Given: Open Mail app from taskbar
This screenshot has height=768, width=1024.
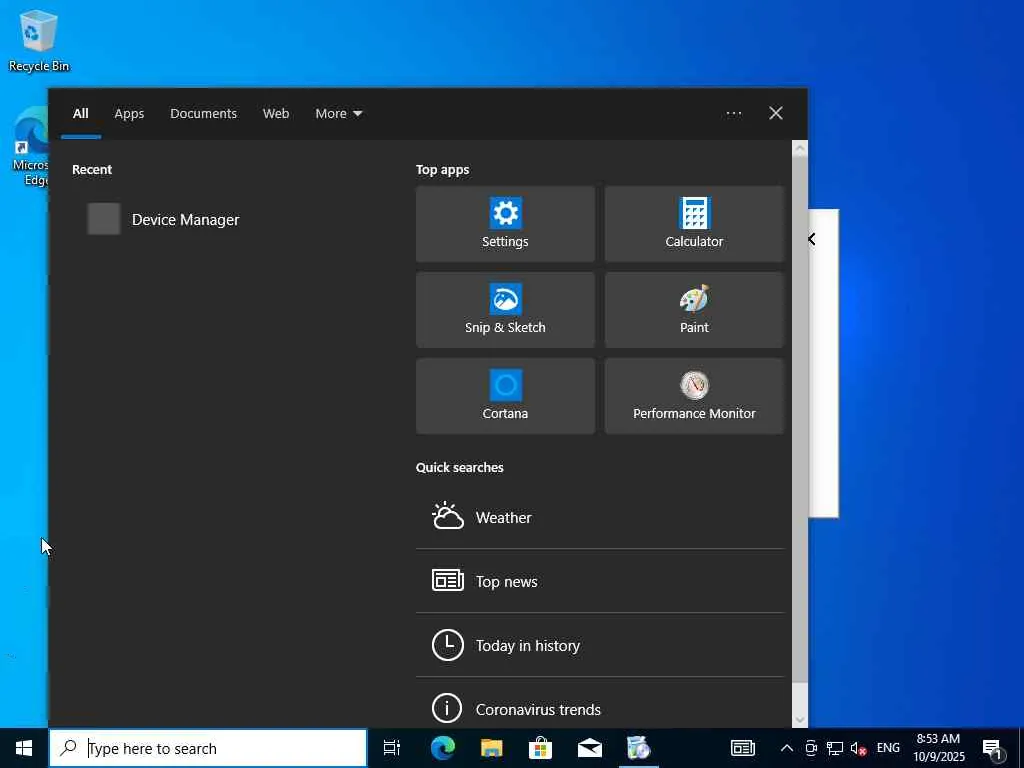Looking at the screenshot, I should pyautogui.click(x=589, y=748).
